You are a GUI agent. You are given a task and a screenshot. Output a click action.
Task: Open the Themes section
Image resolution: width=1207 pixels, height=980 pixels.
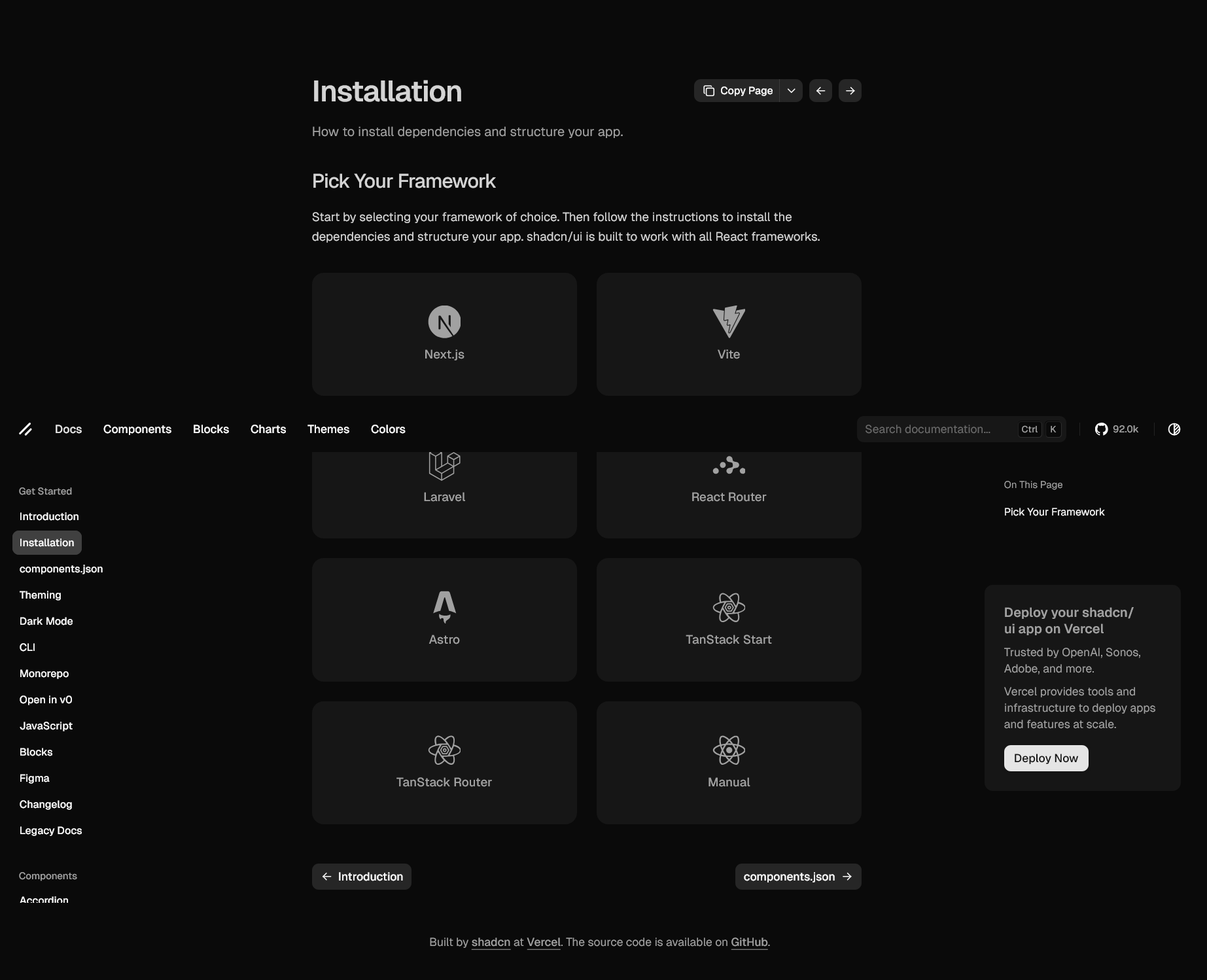(x=328, y=429)
